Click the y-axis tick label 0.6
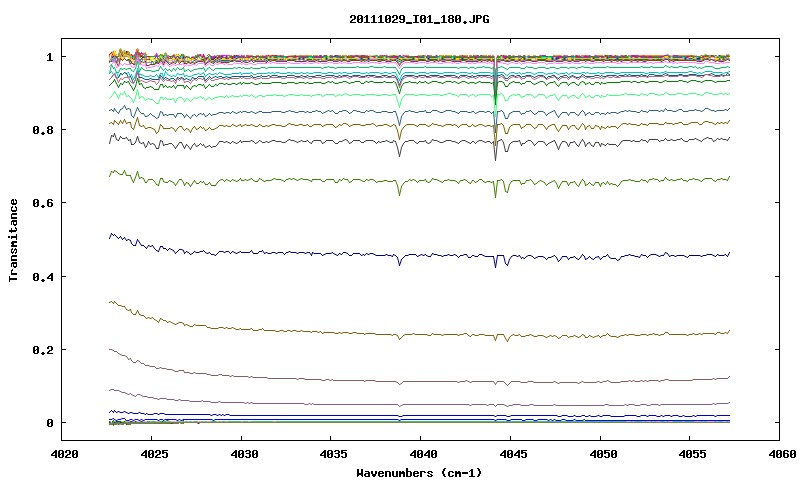Image resolution: width=800 pixels, height=480 pixels. pos(42,203)
